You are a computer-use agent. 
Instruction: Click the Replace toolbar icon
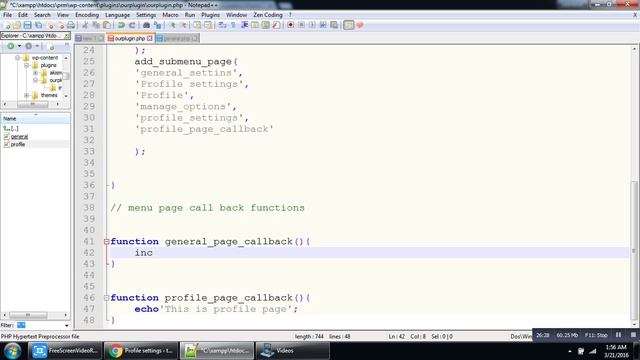[x=157, y=25]
